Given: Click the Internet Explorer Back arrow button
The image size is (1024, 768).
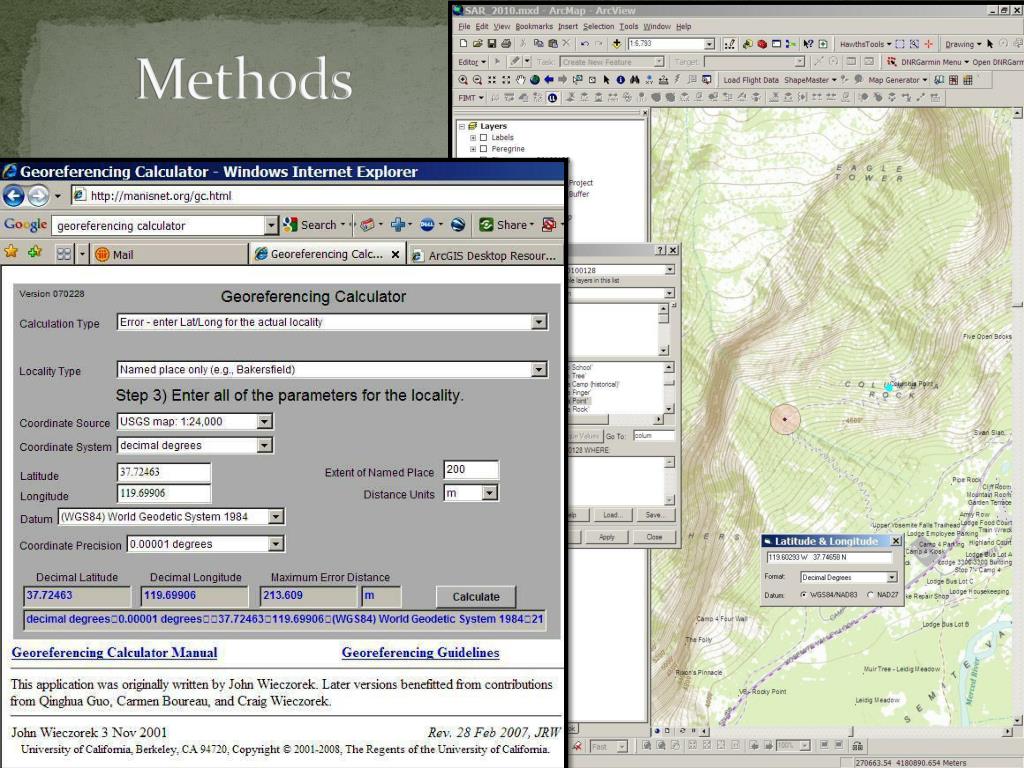Looking at the screenshot, I should (14, 195).
